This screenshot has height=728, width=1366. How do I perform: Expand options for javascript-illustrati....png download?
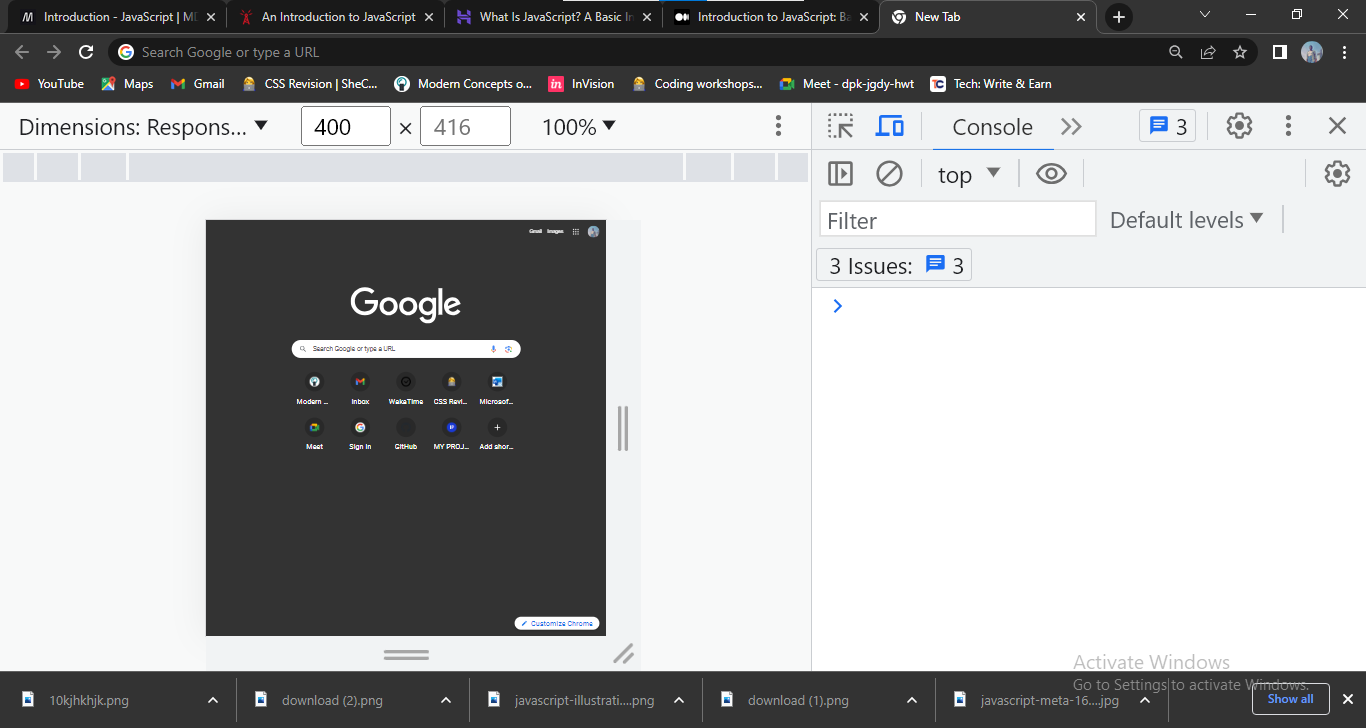[679, 700]
